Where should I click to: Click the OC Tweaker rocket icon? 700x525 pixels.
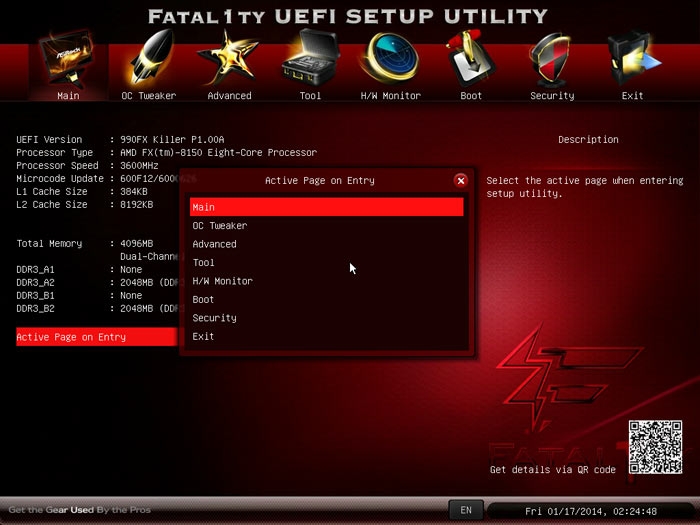coord(151,57)
